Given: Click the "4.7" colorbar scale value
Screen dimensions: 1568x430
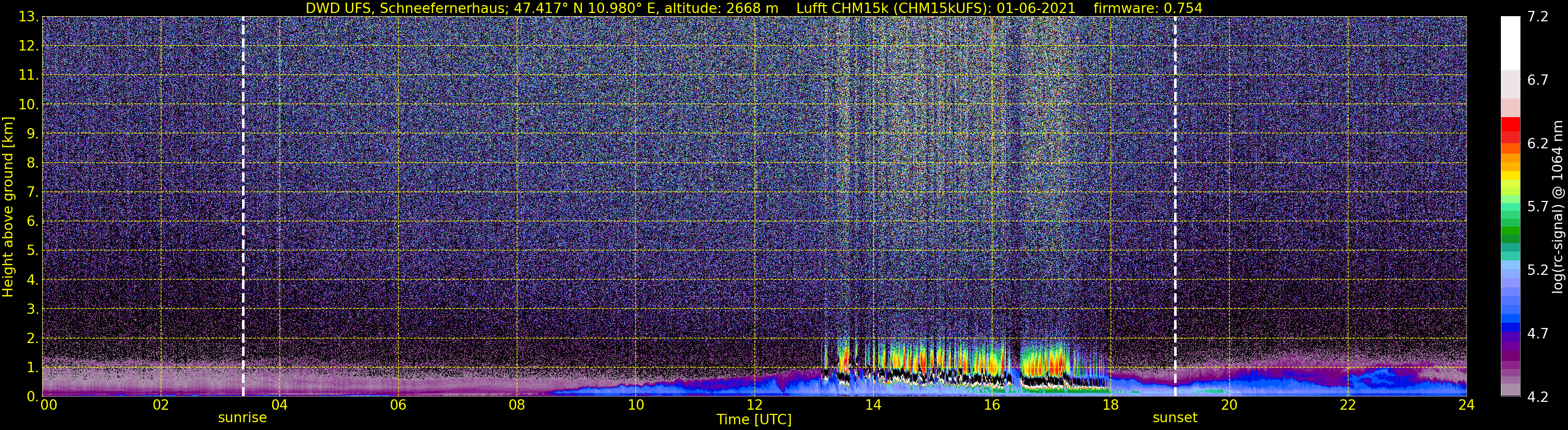Looking at the screenshot, I should pos(1538,334).
